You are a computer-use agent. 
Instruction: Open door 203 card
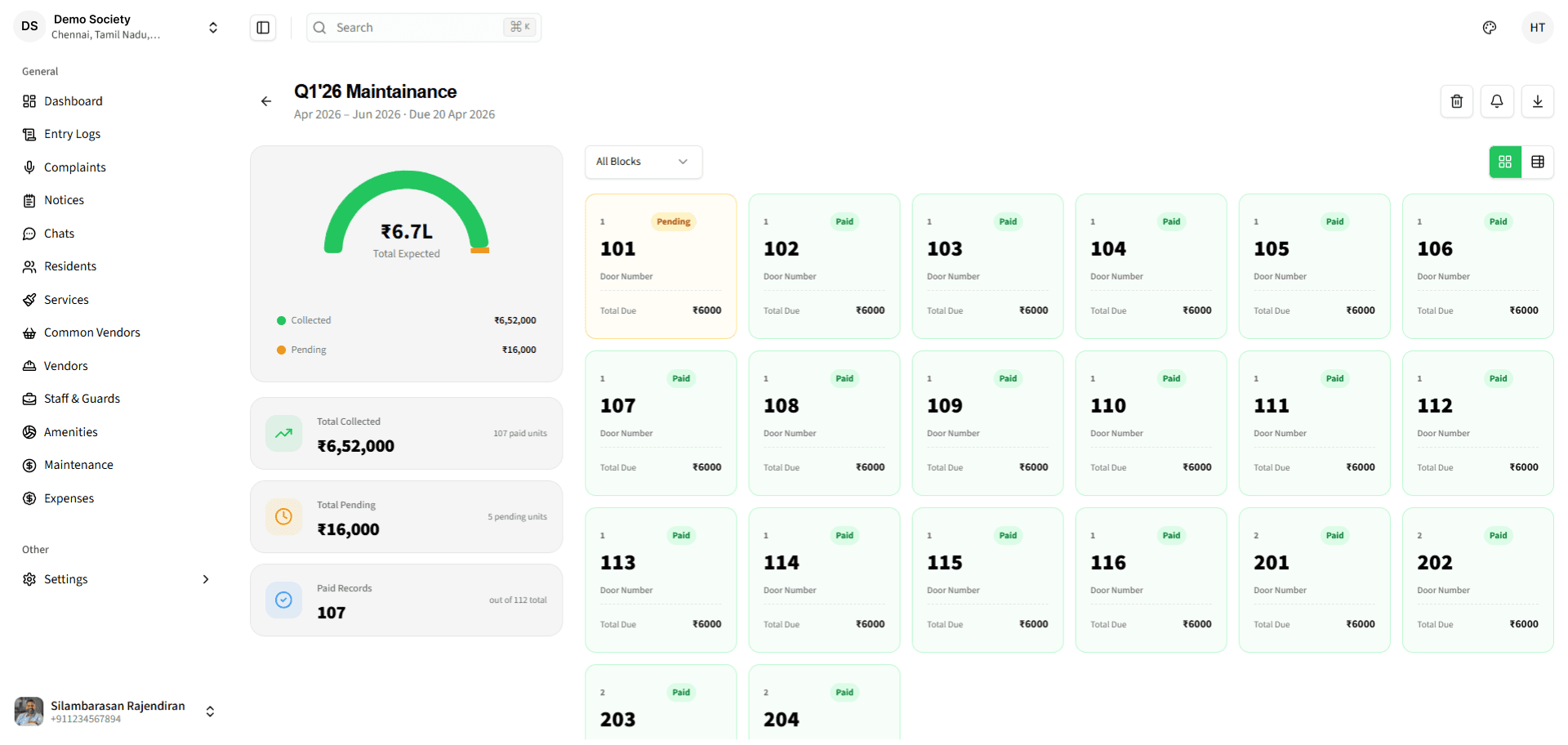(661, 703)
